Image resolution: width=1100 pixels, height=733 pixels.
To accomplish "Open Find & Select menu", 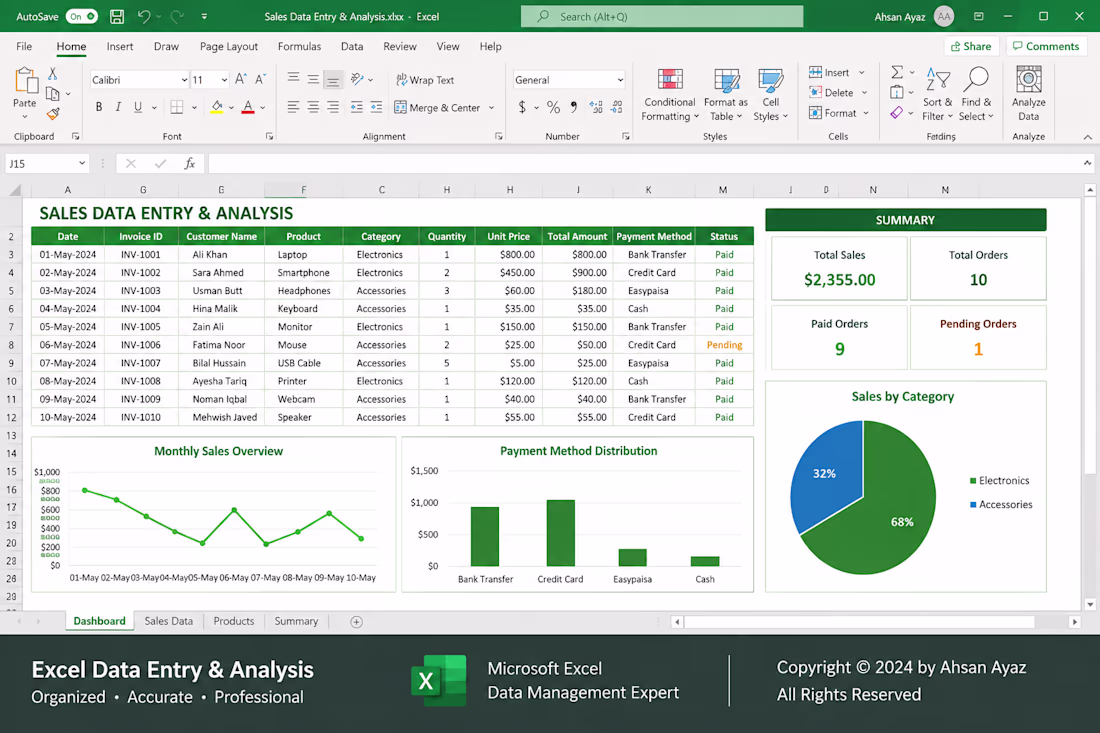I will 976,95.
